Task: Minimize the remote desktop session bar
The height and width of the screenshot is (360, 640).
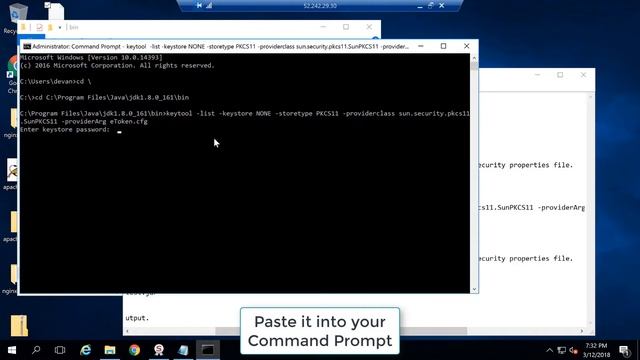Action: 420,6
